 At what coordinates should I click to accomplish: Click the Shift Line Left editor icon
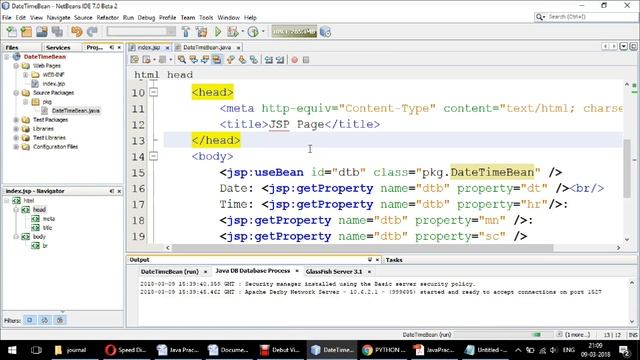click(x=269, y=60)
